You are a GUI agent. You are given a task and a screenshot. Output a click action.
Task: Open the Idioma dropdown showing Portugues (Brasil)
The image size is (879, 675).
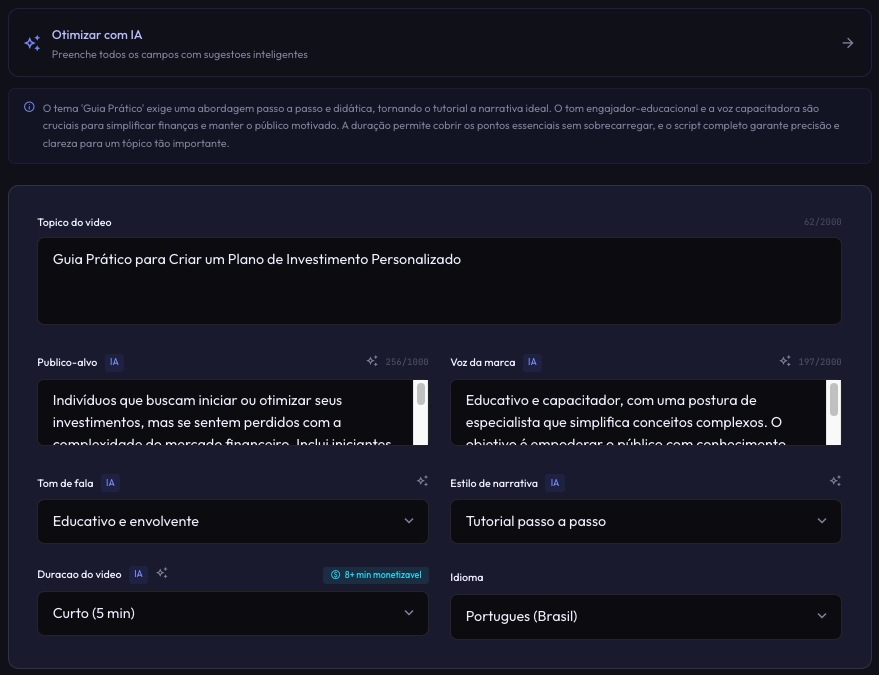pos(646,617)
